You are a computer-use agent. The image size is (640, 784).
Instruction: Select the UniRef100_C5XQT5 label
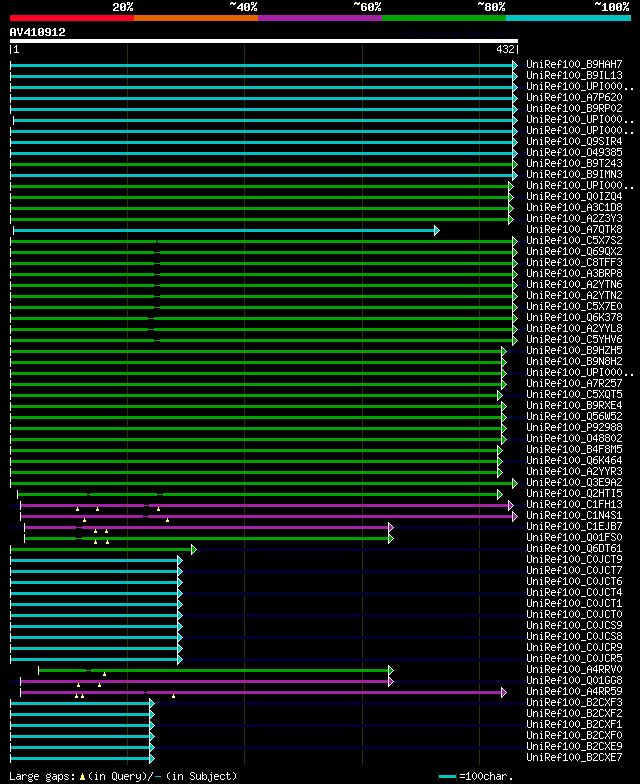(574, 394)
